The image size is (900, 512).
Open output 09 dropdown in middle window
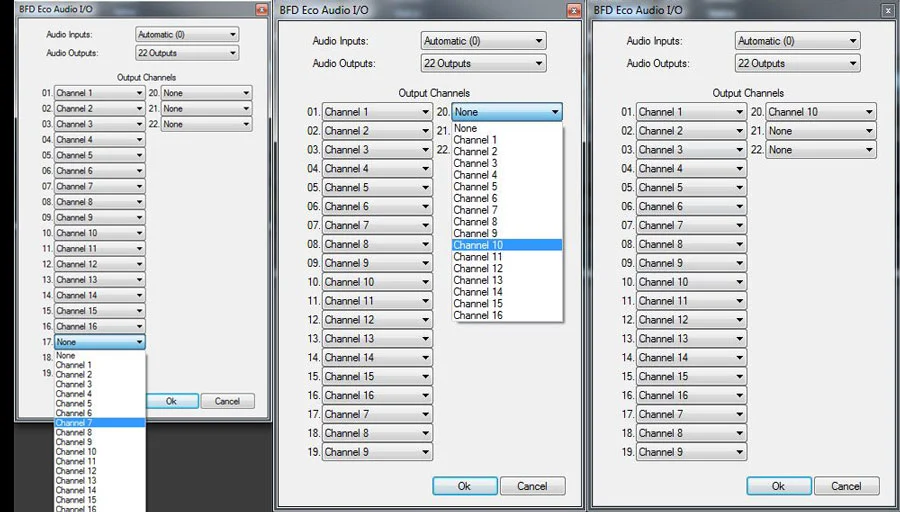377,263
